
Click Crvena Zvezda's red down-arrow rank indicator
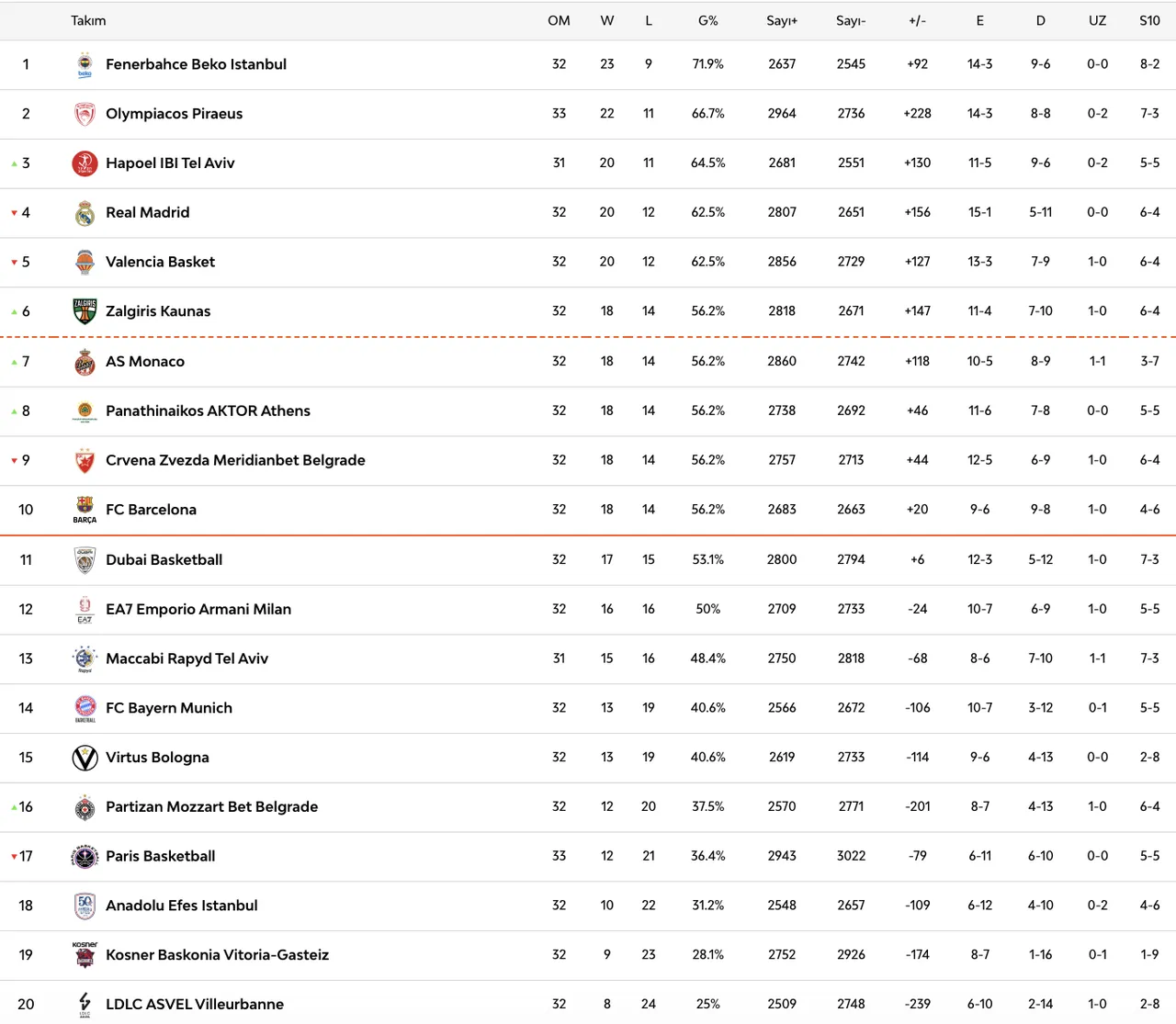tap(14, 461)
